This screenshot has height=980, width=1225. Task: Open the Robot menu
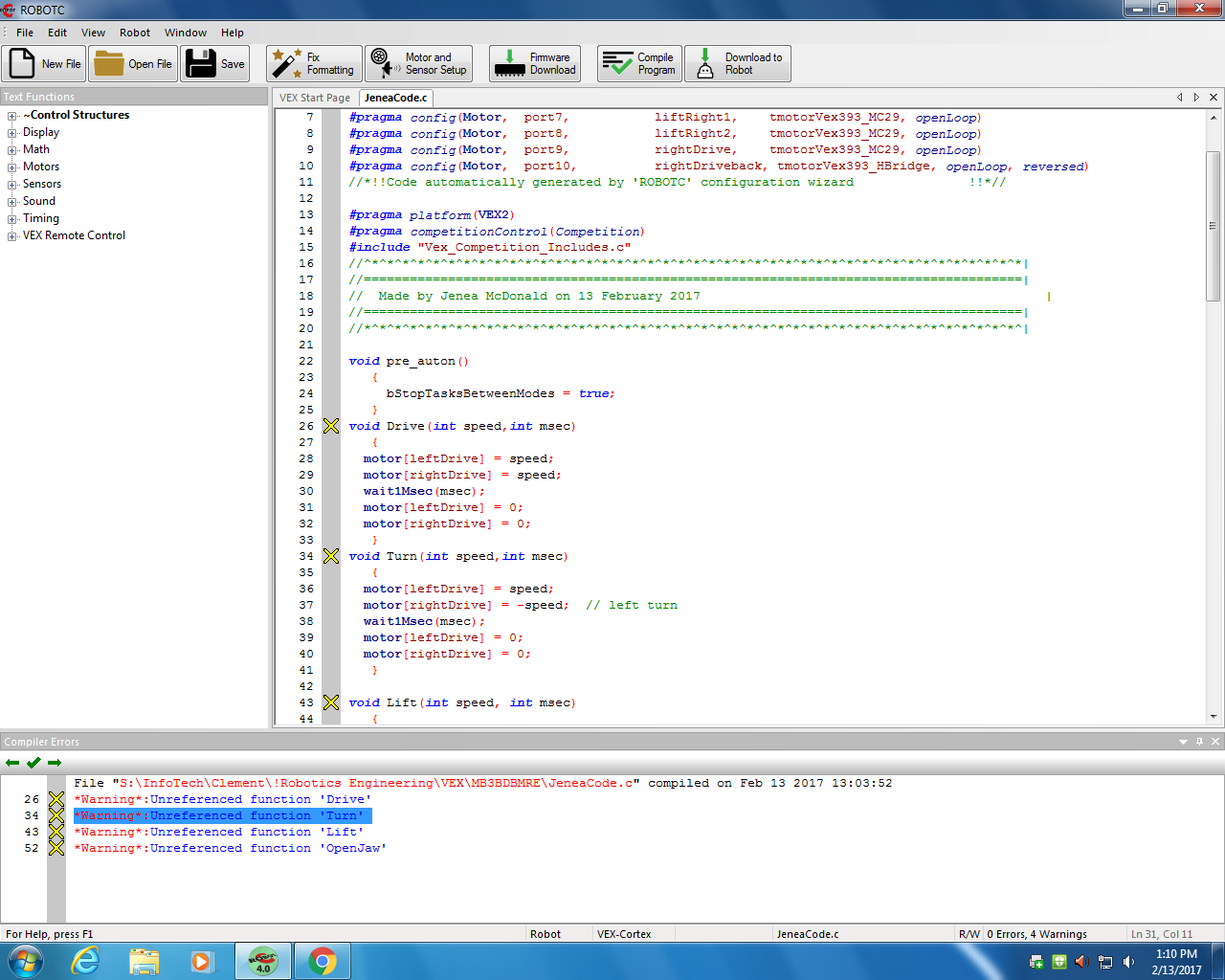[135, 33]
